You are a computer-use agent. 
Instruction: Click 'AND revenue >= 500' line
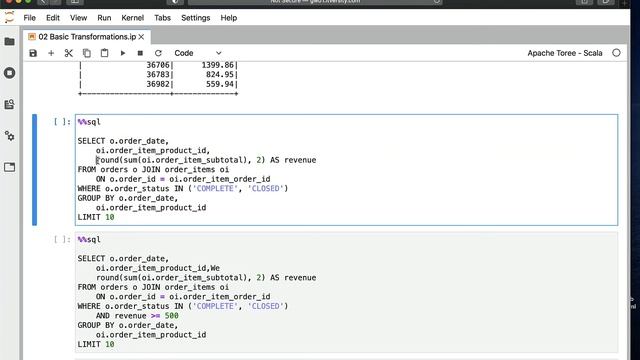tap(137, 316)
